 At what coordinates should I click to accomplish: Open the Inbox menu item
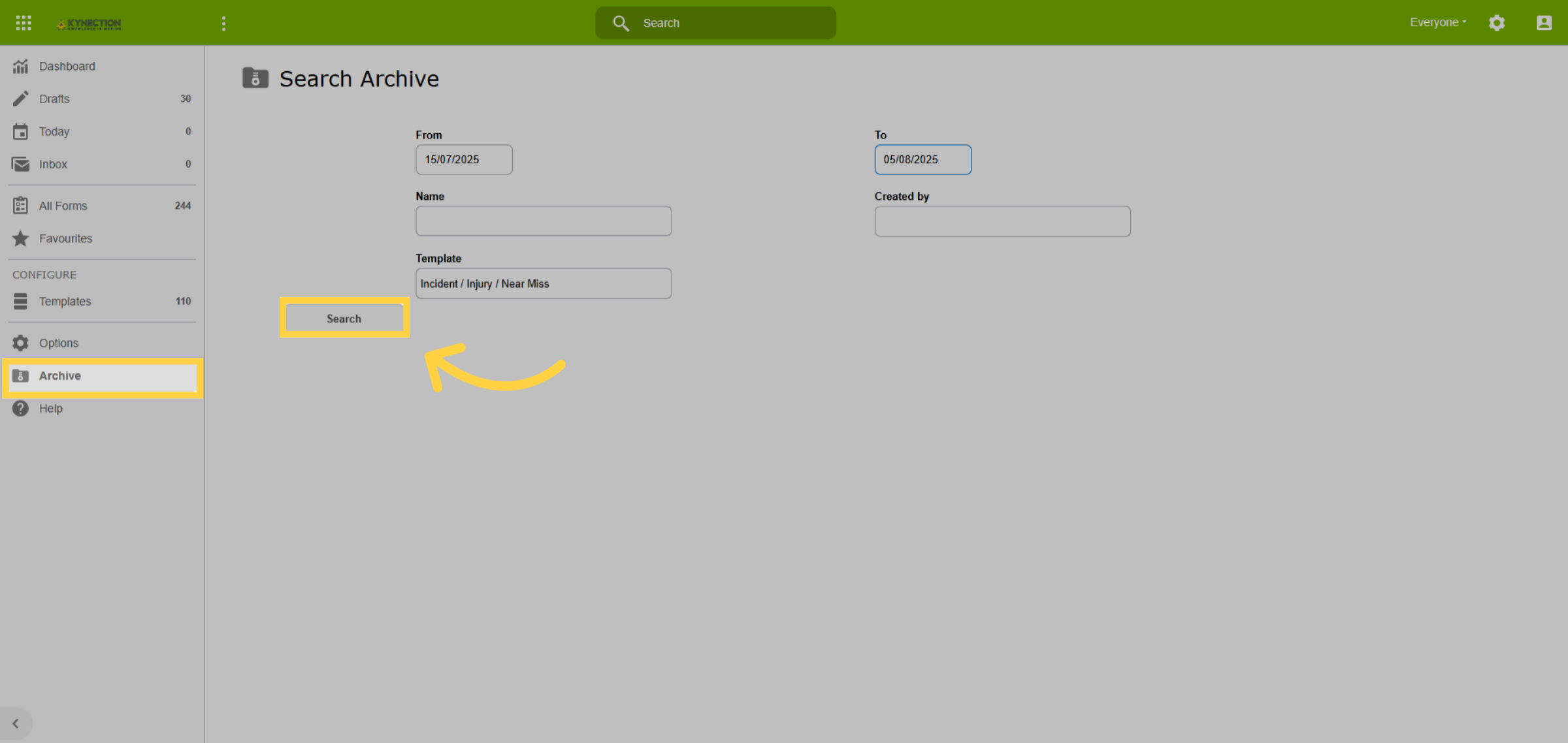pos(102,164)
